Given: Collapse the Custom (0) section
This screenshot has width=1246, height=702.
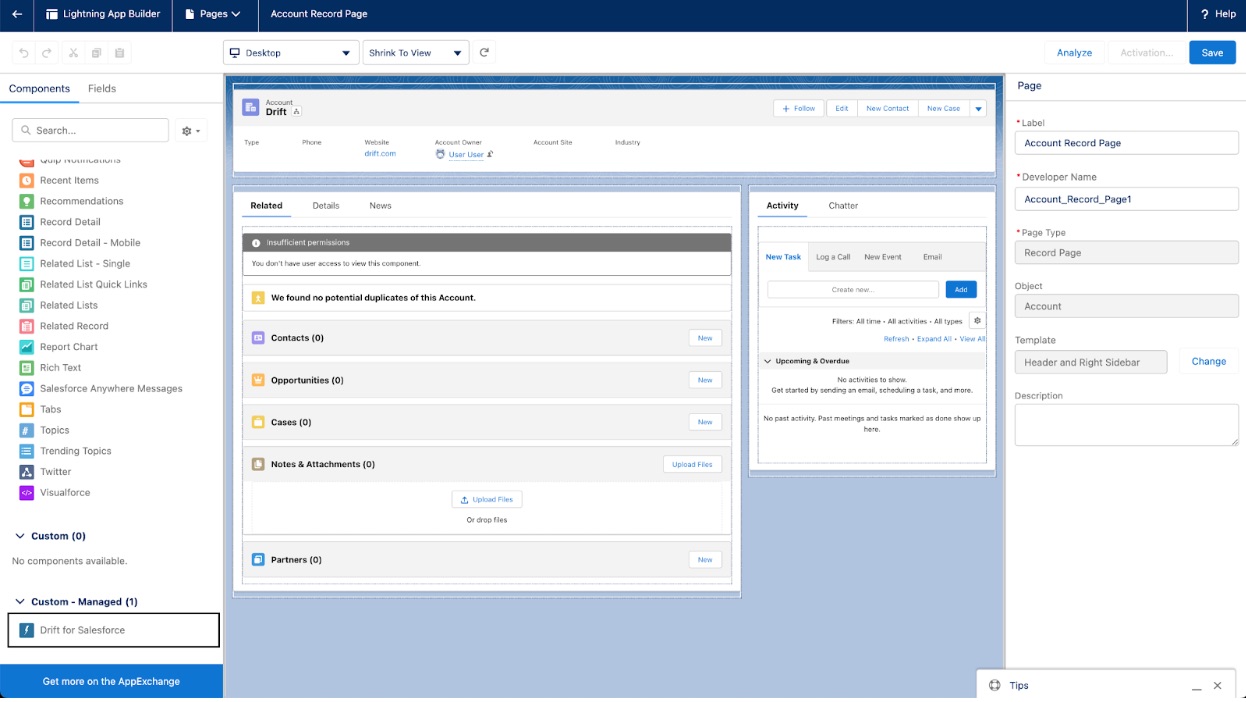Looking at the screenshot, I should click(19, 536).
